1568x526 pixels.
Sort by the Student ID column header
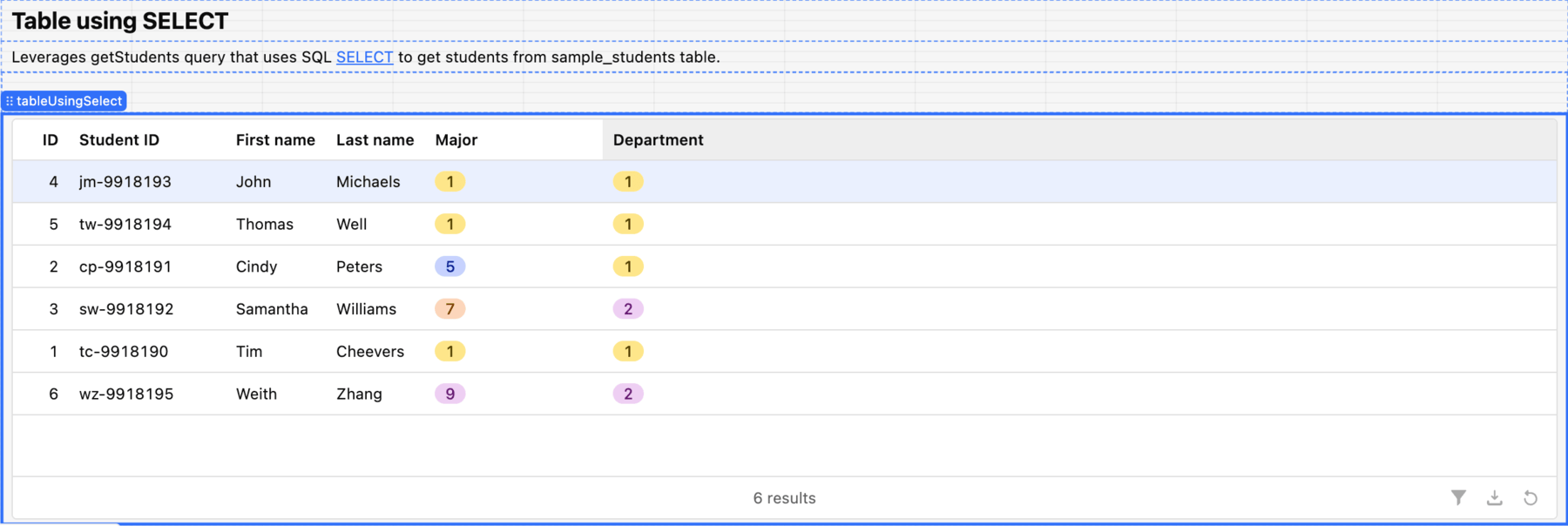coord(119,139)
